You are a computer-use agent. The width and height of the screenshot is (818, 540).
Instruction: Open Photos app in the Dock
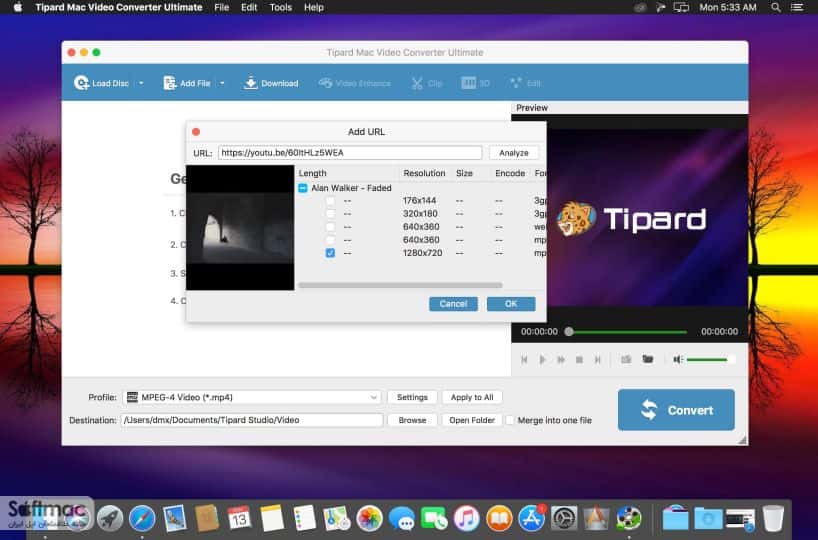coord(369,519)
